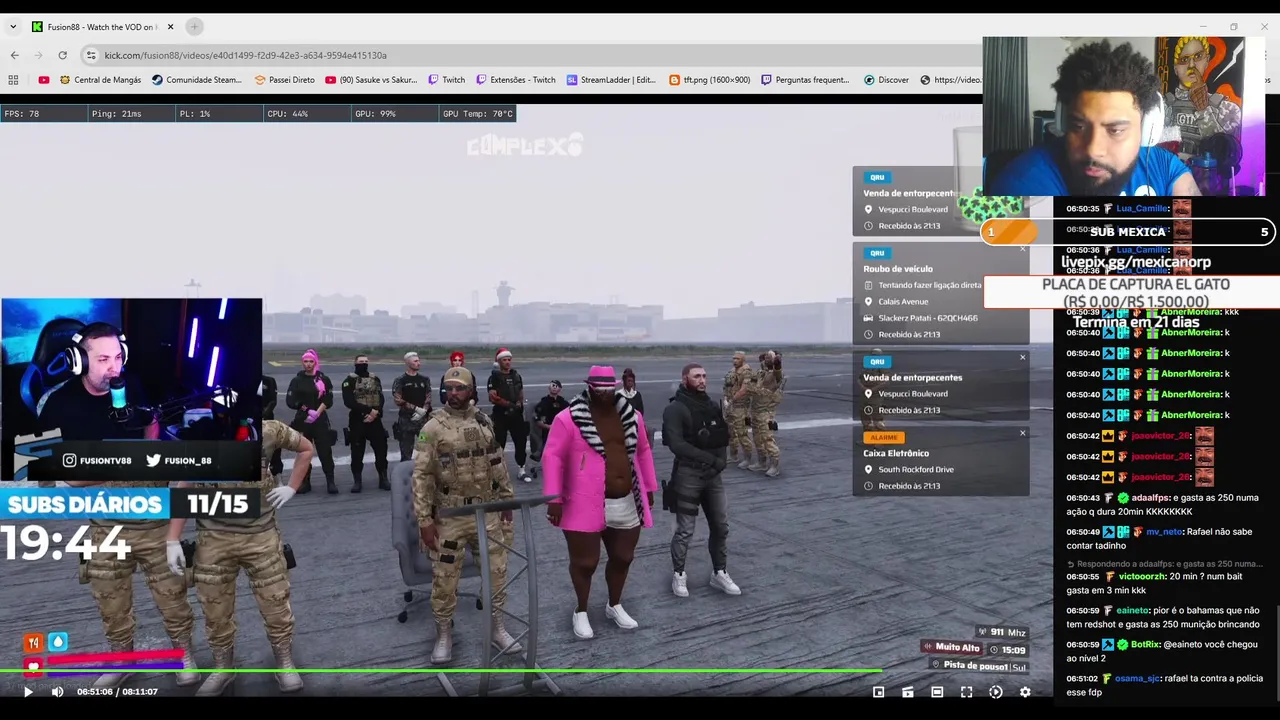Click the SUB MEXICA goal progress bar

pyautogui.click(x=1128, y=232)
